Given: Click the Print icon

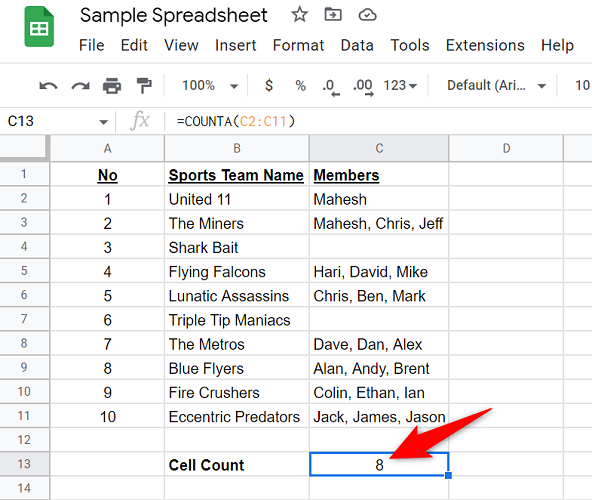Looking at the screenshot, I should pyautogui.click(x=112, y=86).
